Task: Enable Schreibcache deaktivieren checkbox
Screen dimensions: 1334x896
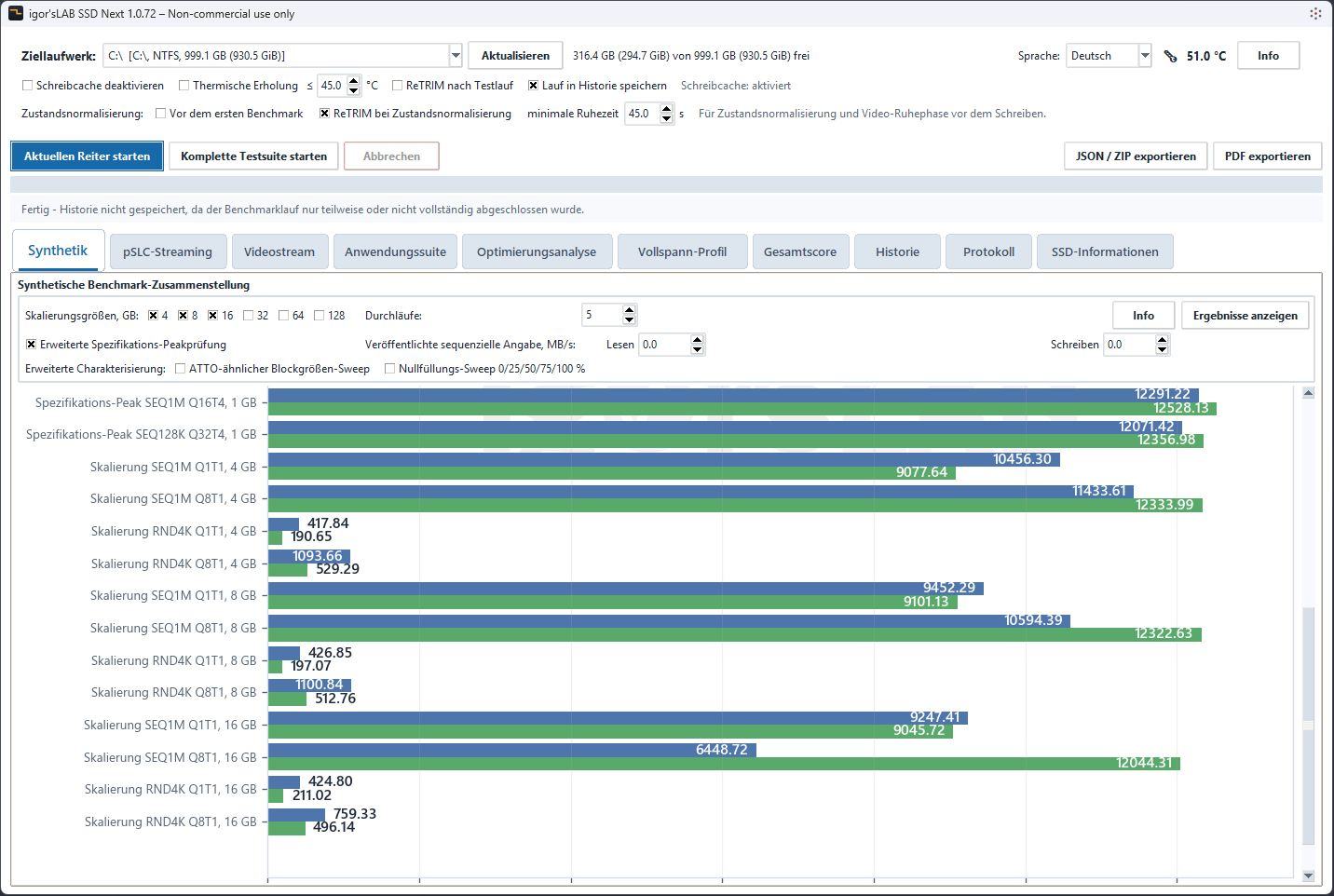Action: 28,86
